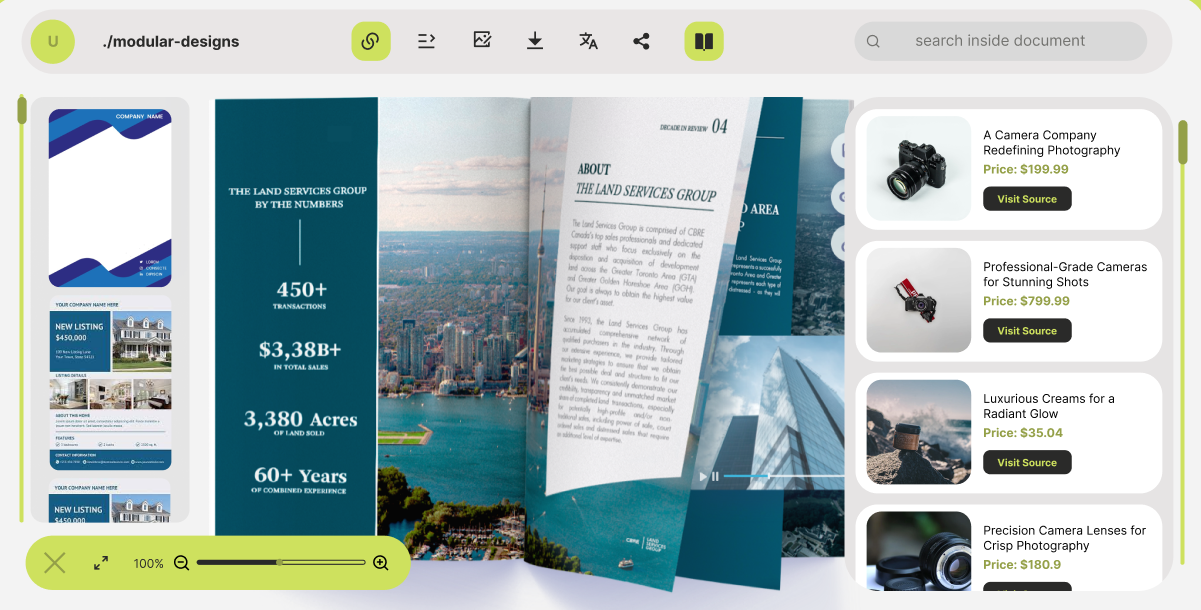Viewport: 1201px width, 610px height.
Task: Click the Luxurious Creams product image
Action: [x=919, y=432]
